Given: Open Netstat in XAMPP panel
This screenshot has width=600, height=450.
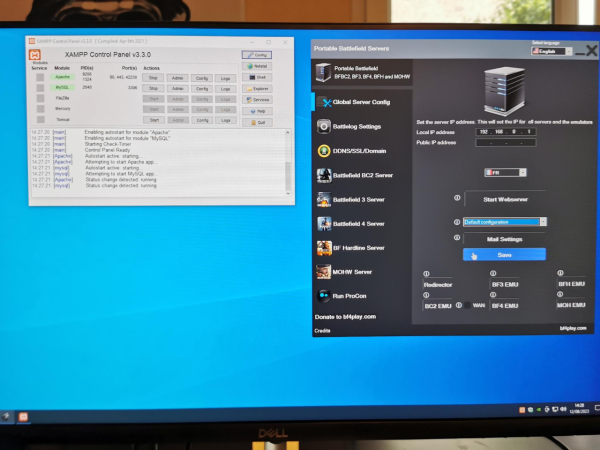Looking at the screenshot, I should point(257,66).
